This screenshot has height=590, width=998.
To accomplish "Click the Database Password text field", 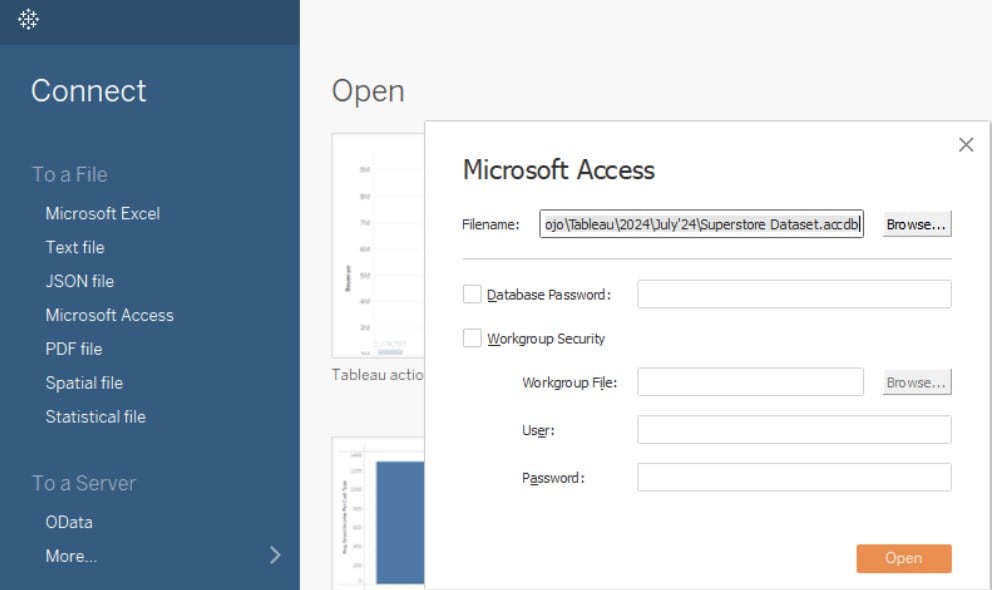I will [x=794, y=294].
